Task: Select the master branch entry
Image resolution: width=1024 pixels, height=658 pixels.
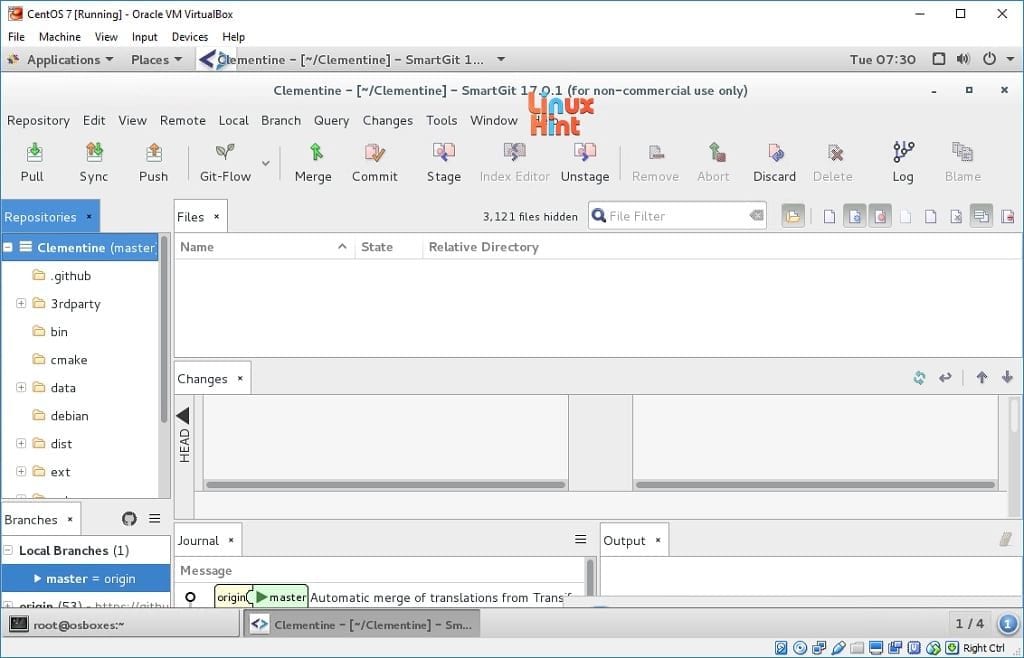Action: point(90,579)
